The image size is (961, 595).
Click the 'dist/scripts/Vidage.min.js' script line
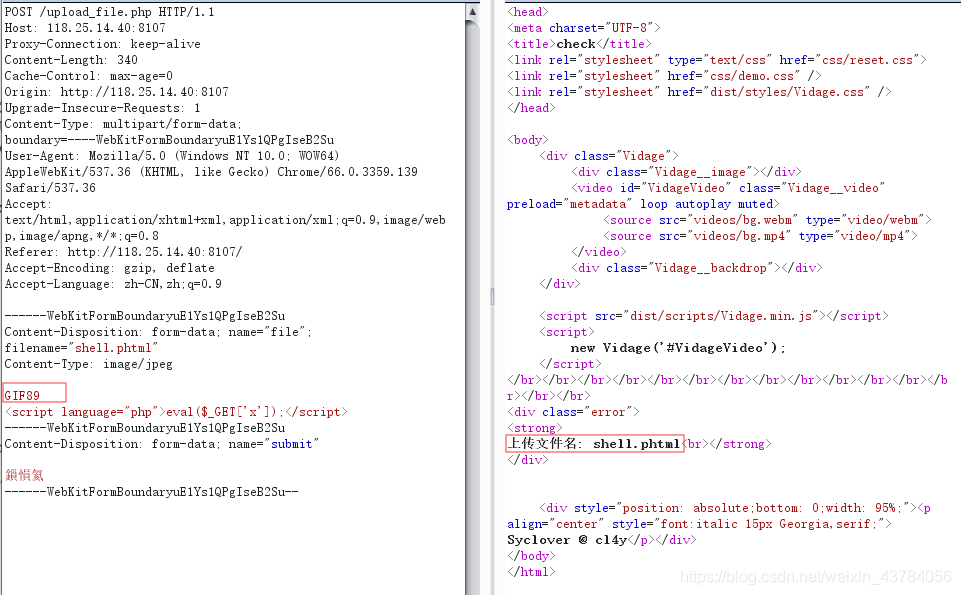point(714,316)
